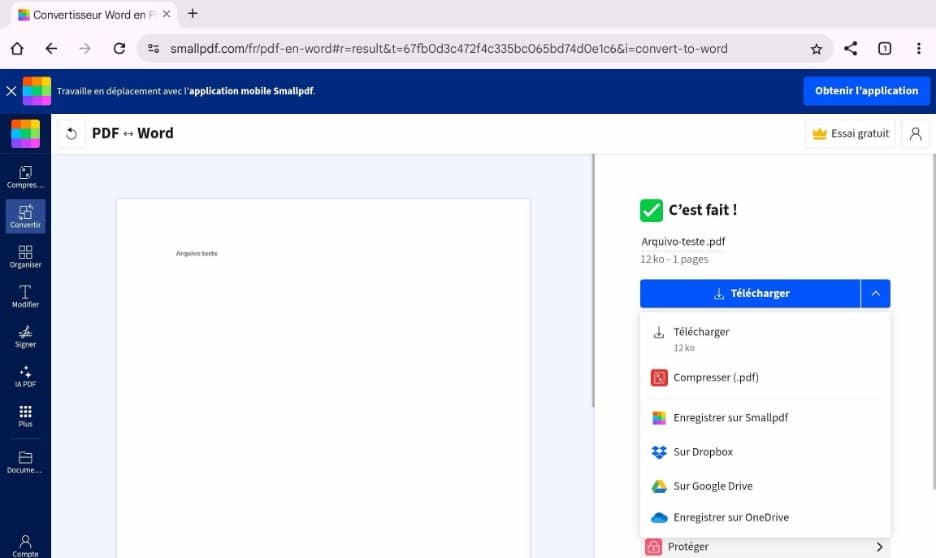Open the user profile icon in header

(915, 134)
